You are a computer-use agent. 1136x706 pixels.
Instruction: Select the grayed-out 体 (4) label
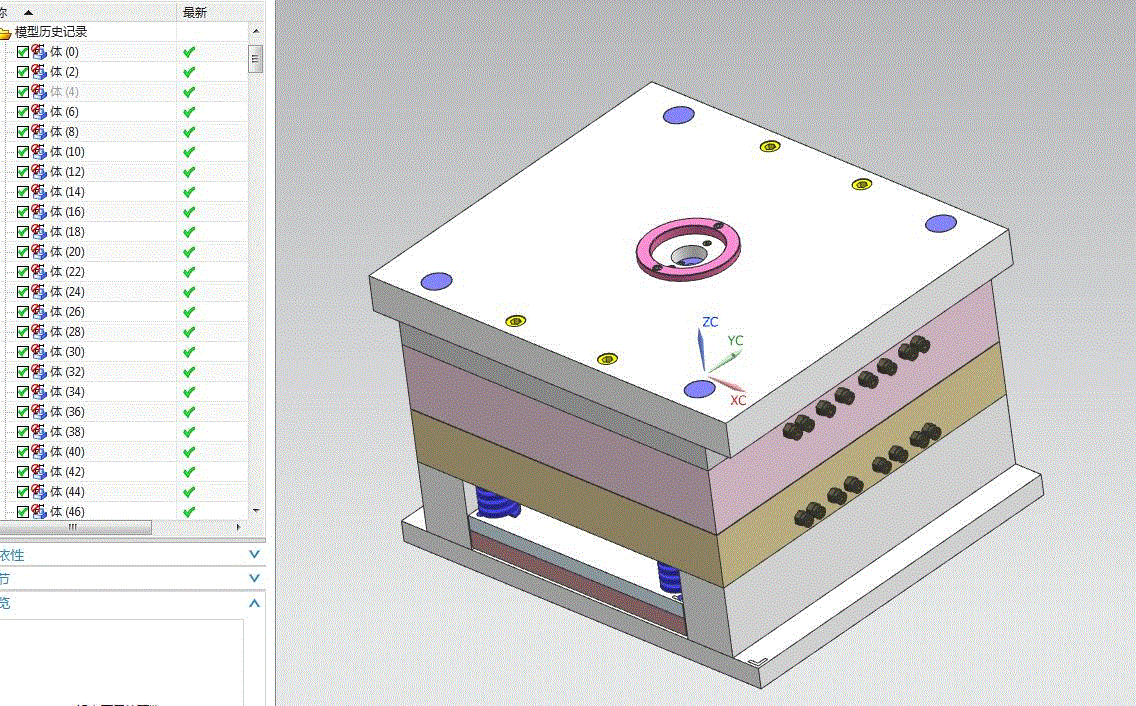coord(64,92)
